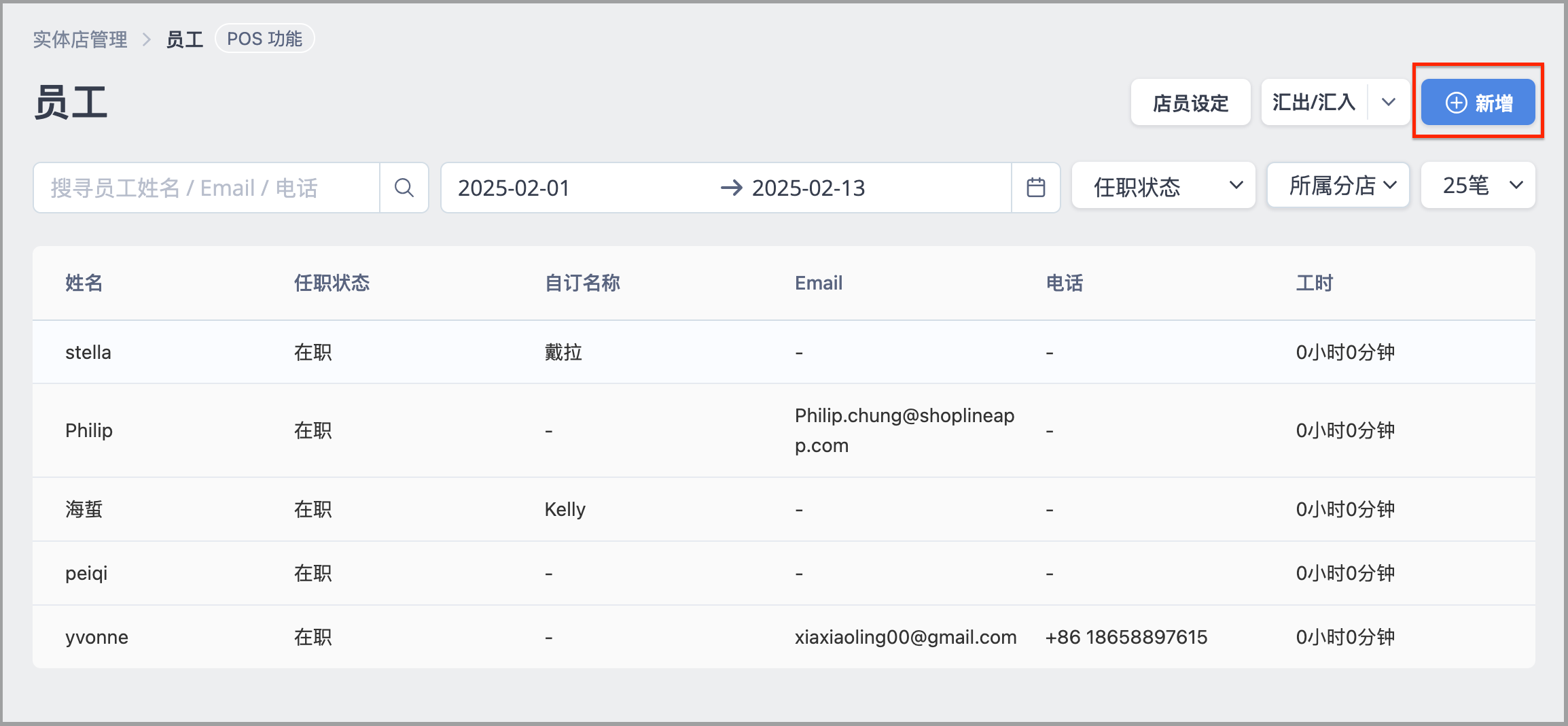Click xiaxiaoling00@gmail.com email cell
1568x726 pixels.
click(x=906, y=637)
